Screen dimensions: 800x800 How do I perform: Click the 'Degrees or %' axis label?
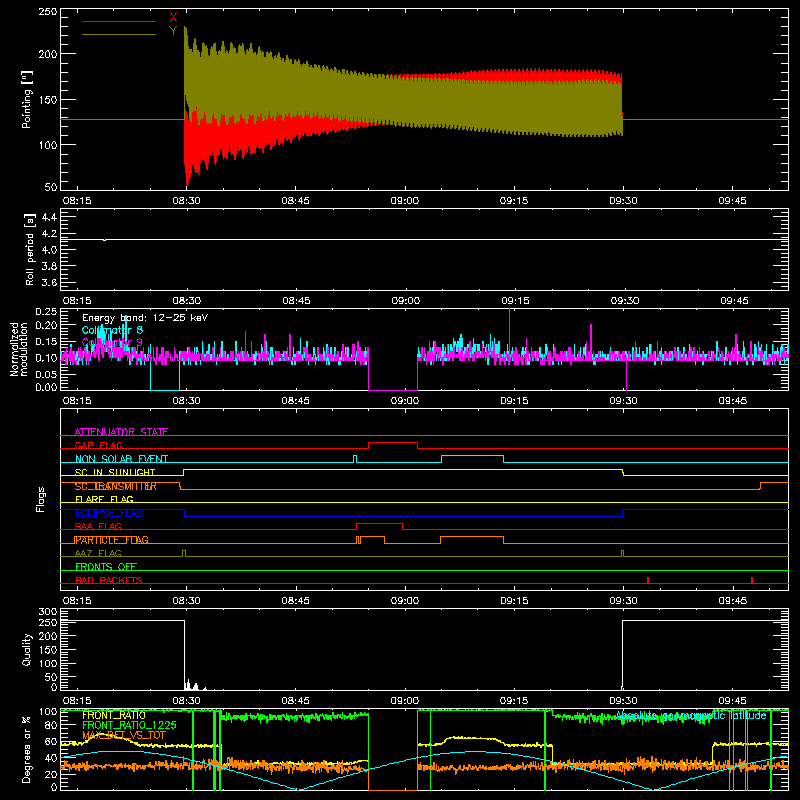27,749
